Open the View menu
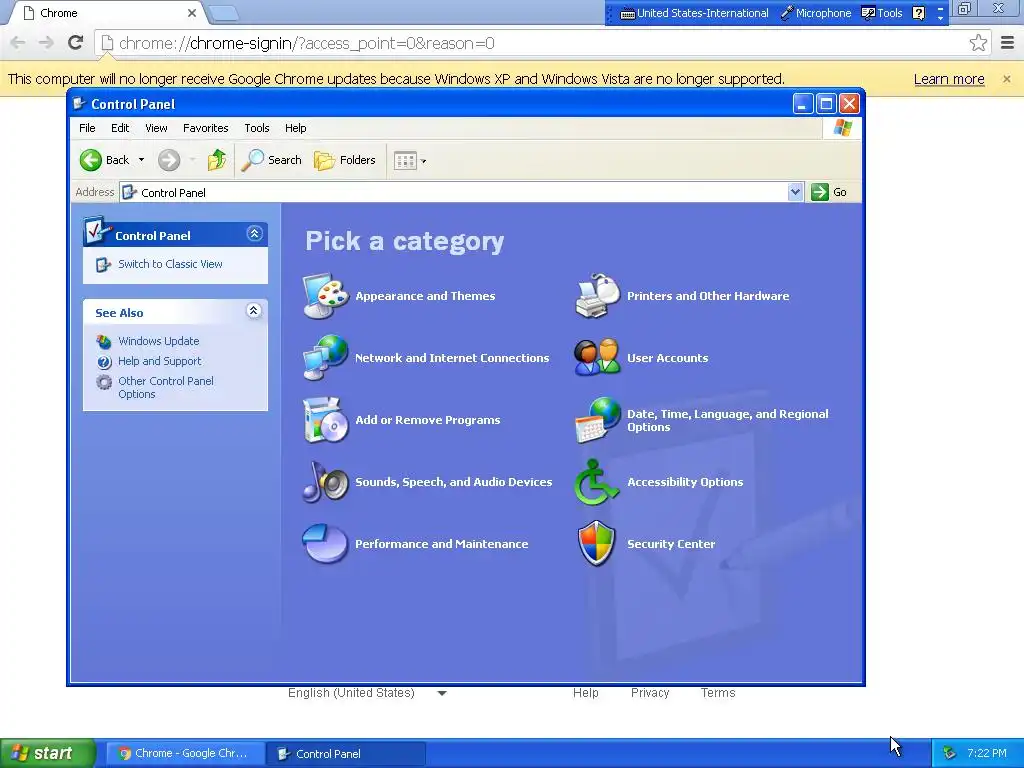This screenshot has width=1024, height=768. (156, 128)
